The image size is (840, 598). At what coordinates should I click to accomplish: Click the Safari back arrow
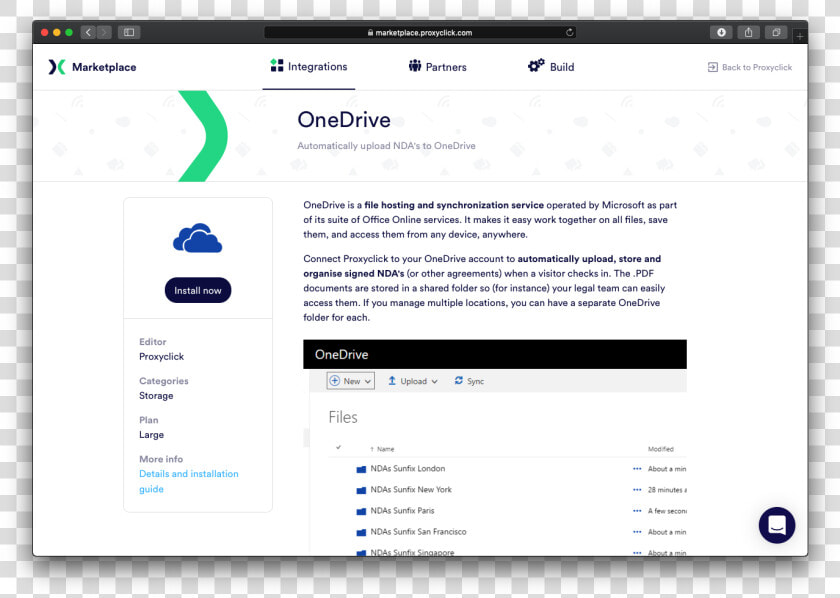click(88, 32)
